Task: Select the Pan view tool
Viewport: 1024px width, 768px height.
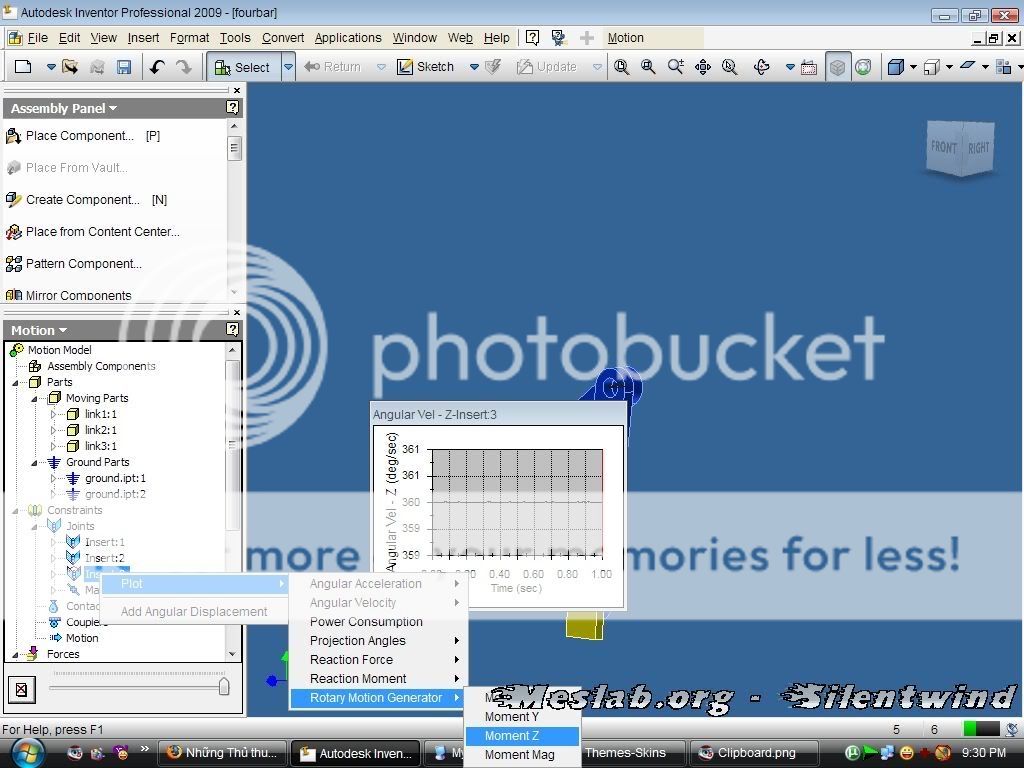Action: pyautogui.click(x=703, y=67)
